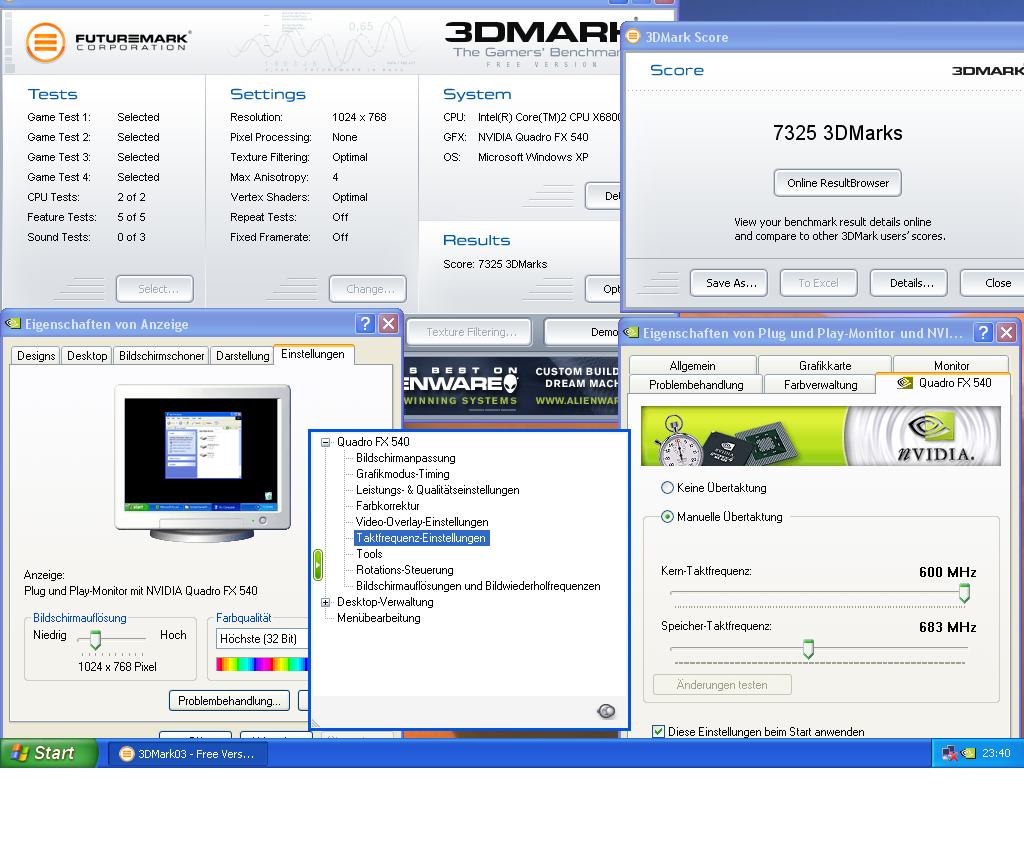Open score Details... button
This screenshot has width=1024, height=860.
908,283
